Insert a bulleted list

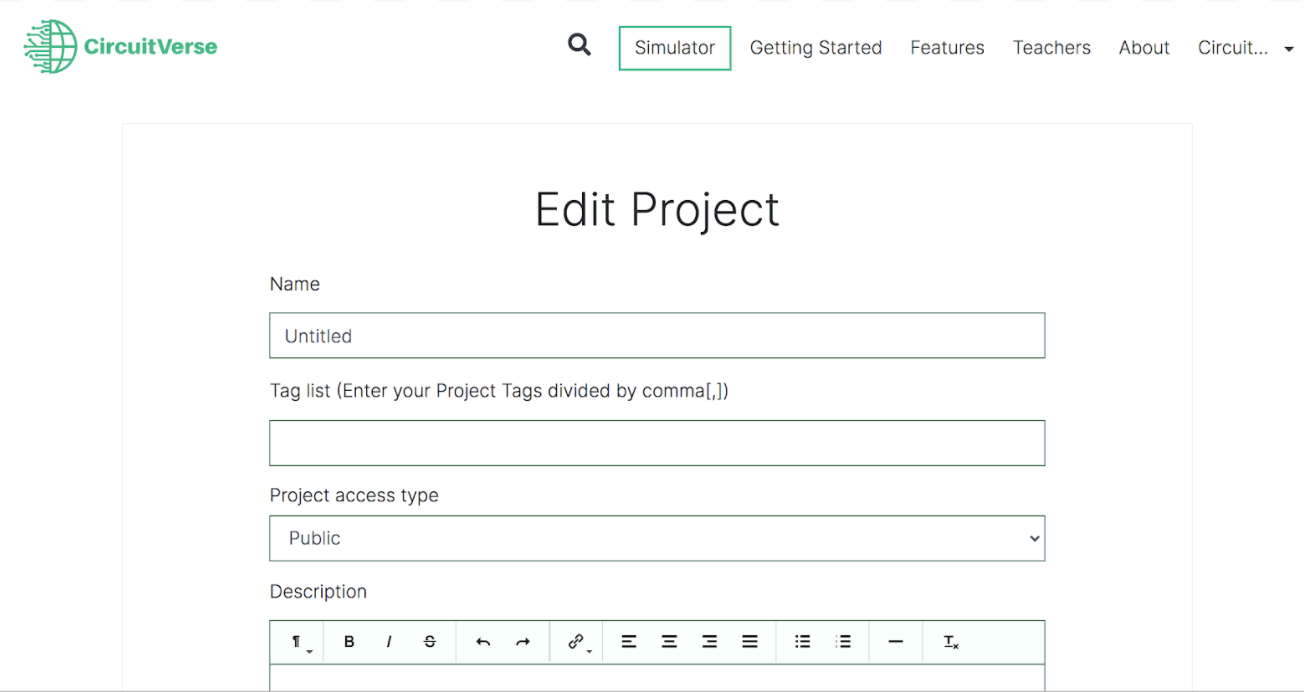point(802,642)
